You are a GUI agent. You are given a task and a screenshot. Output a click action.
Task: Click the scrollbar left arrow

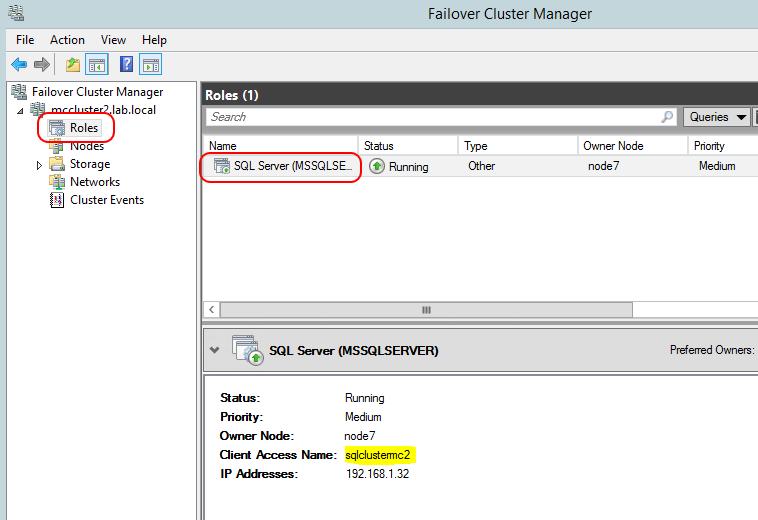click(211, 310)
